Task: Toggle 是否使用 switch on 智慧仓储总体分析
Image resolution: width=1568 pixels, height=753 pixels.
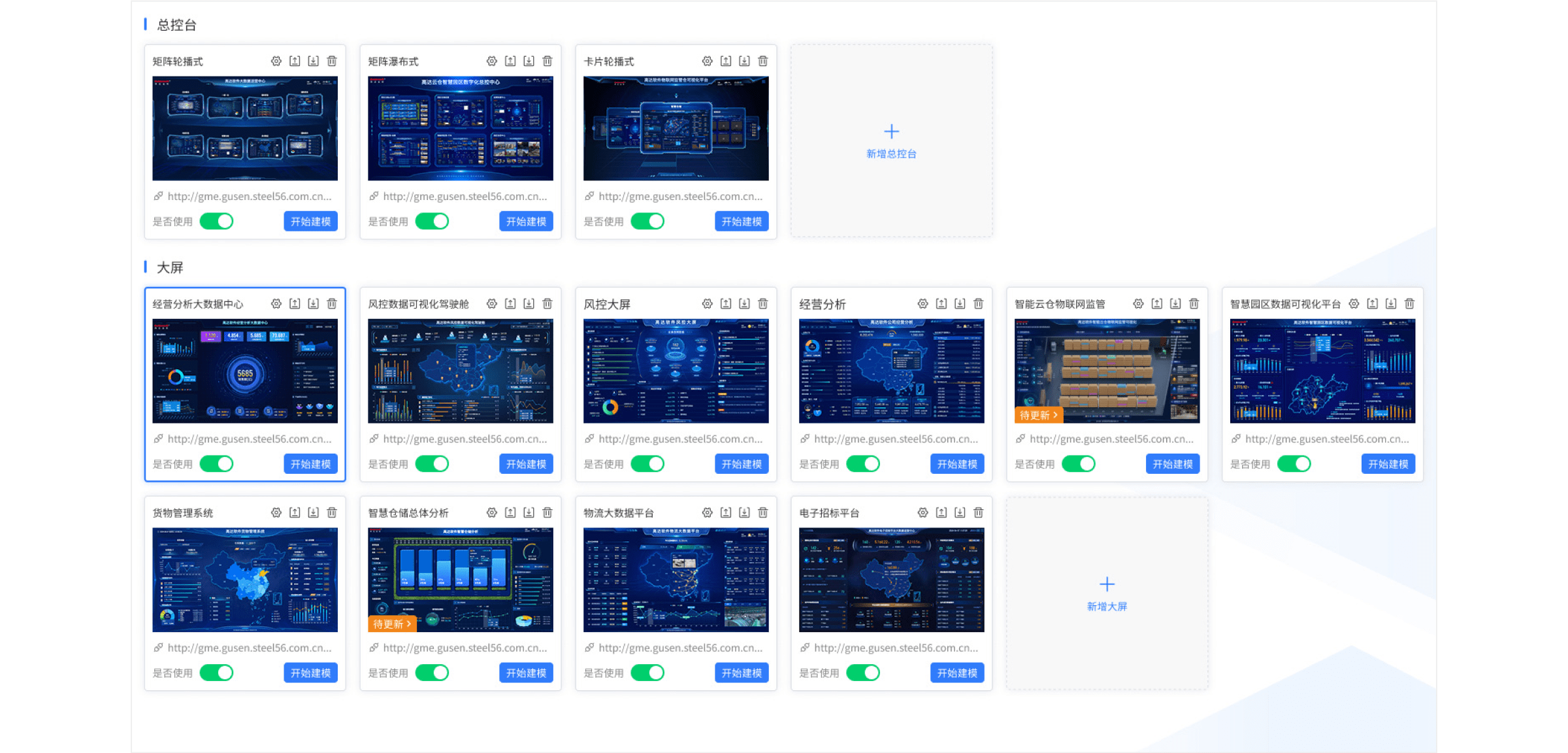Action: pyautogui.click(x=433, y=673)
